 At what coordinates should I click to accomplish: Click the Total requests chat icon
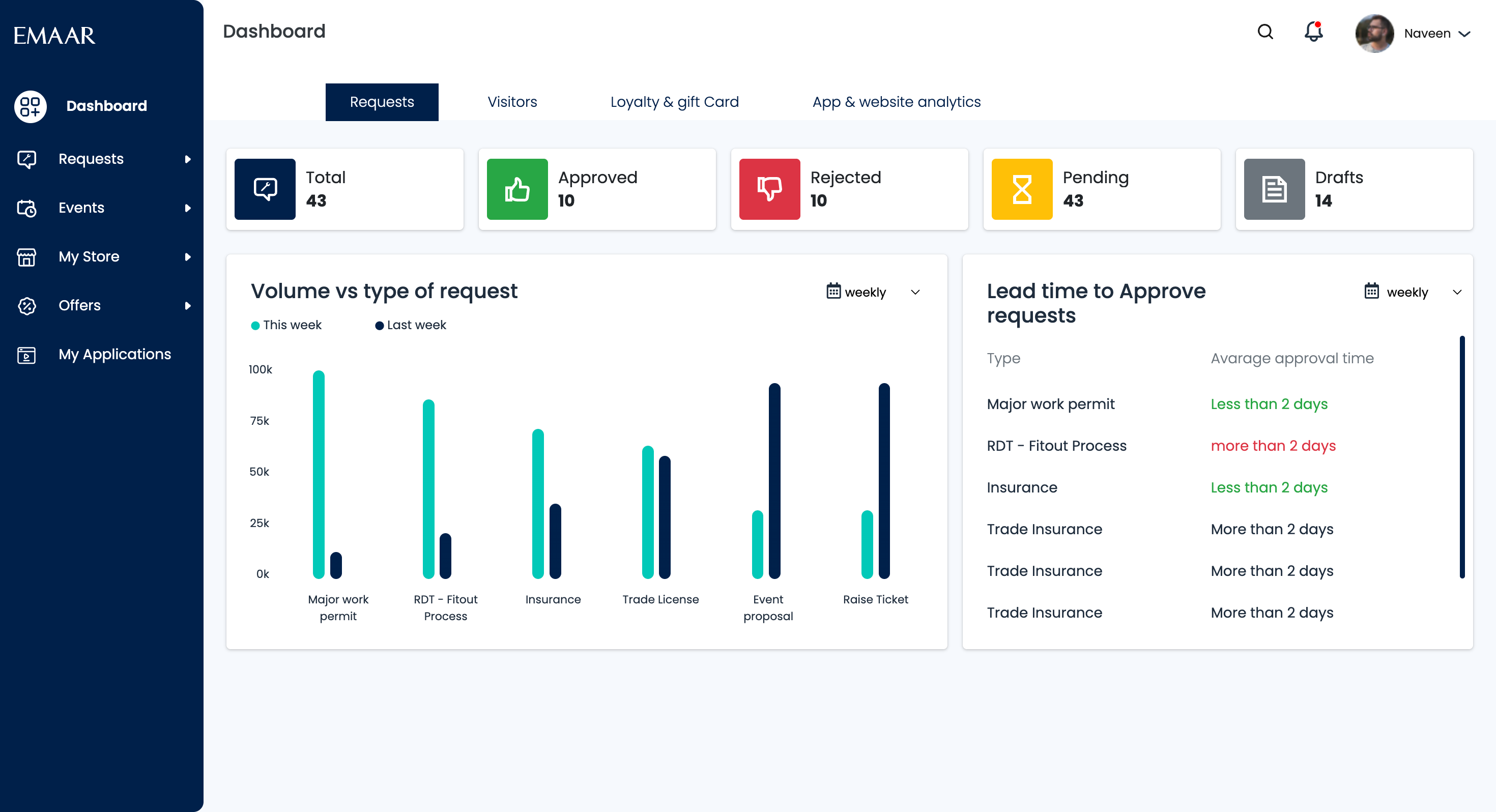[x=265, y=189]
